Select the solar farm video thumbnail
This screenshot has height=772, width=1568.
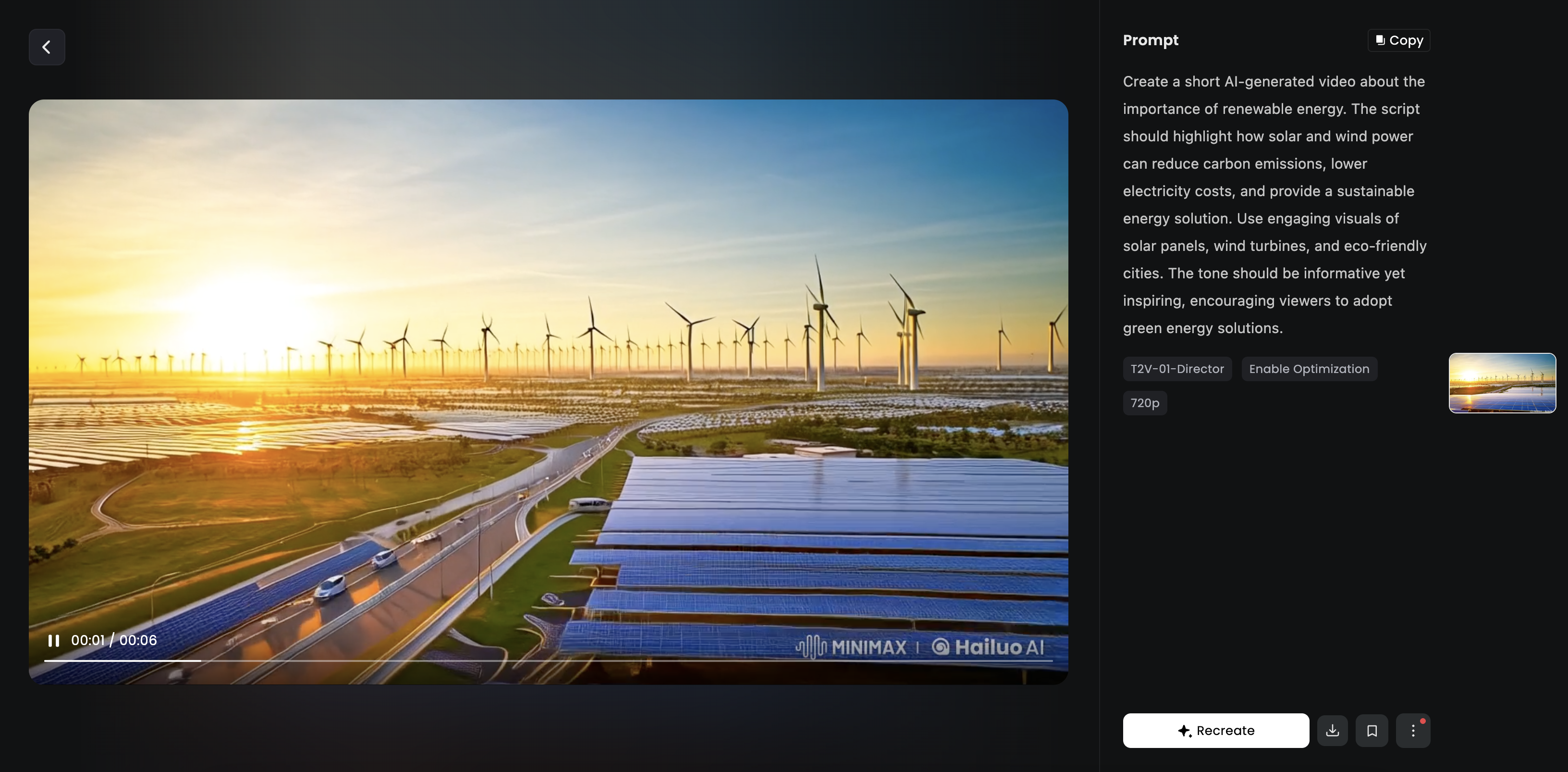tap(1502, 383)
